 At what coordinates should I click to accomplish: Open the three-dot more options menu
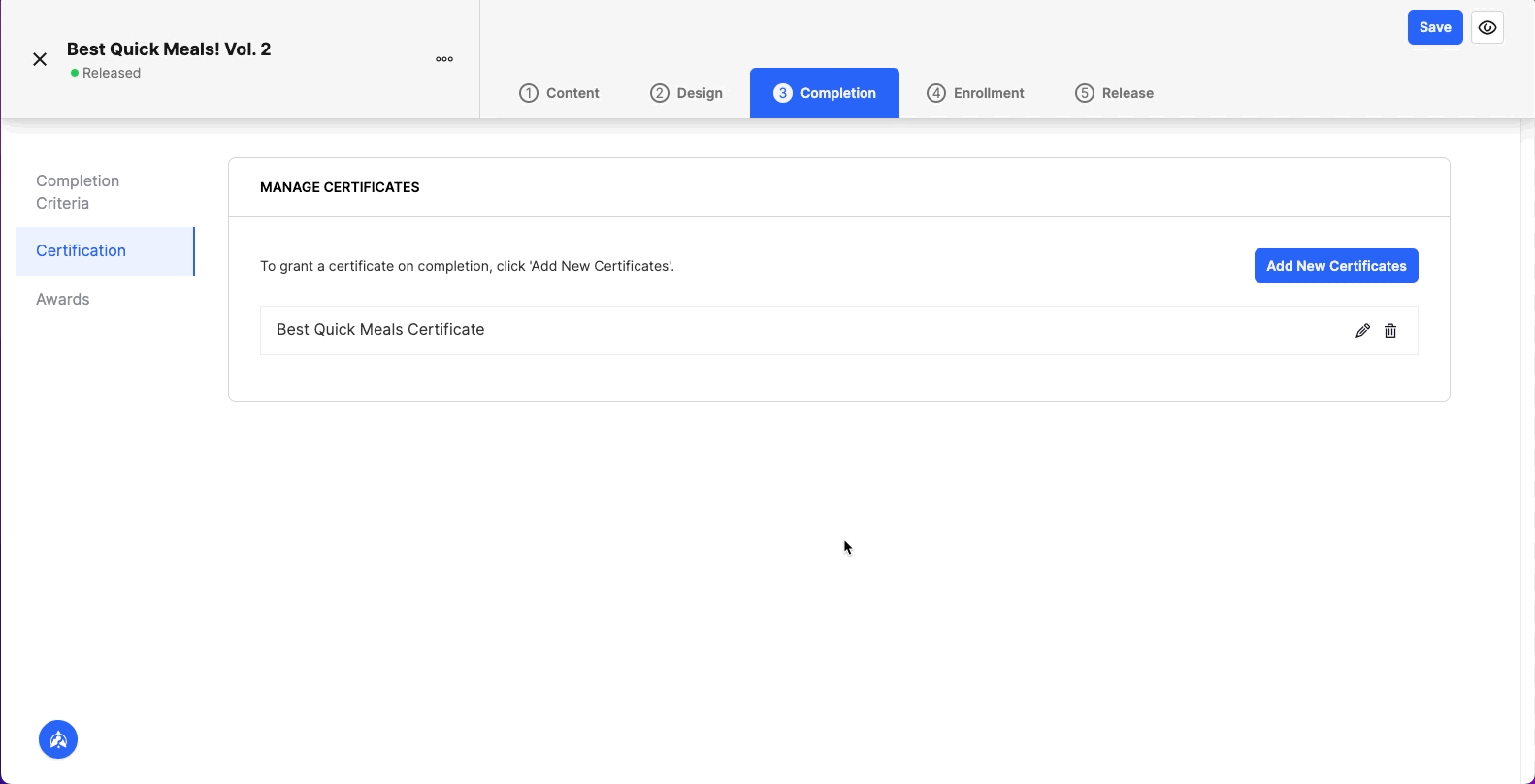444,59
